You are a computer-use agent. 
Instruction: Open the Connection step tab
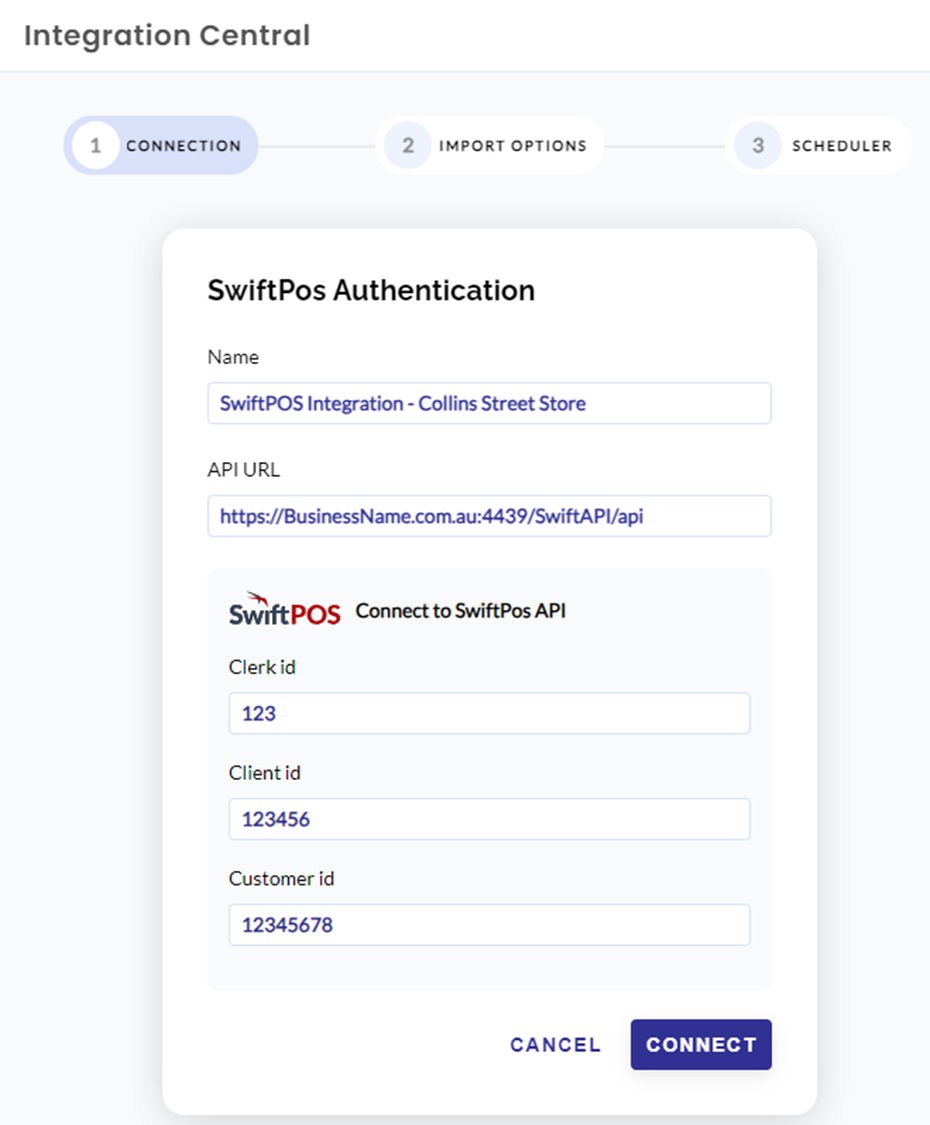click(161, 146)
